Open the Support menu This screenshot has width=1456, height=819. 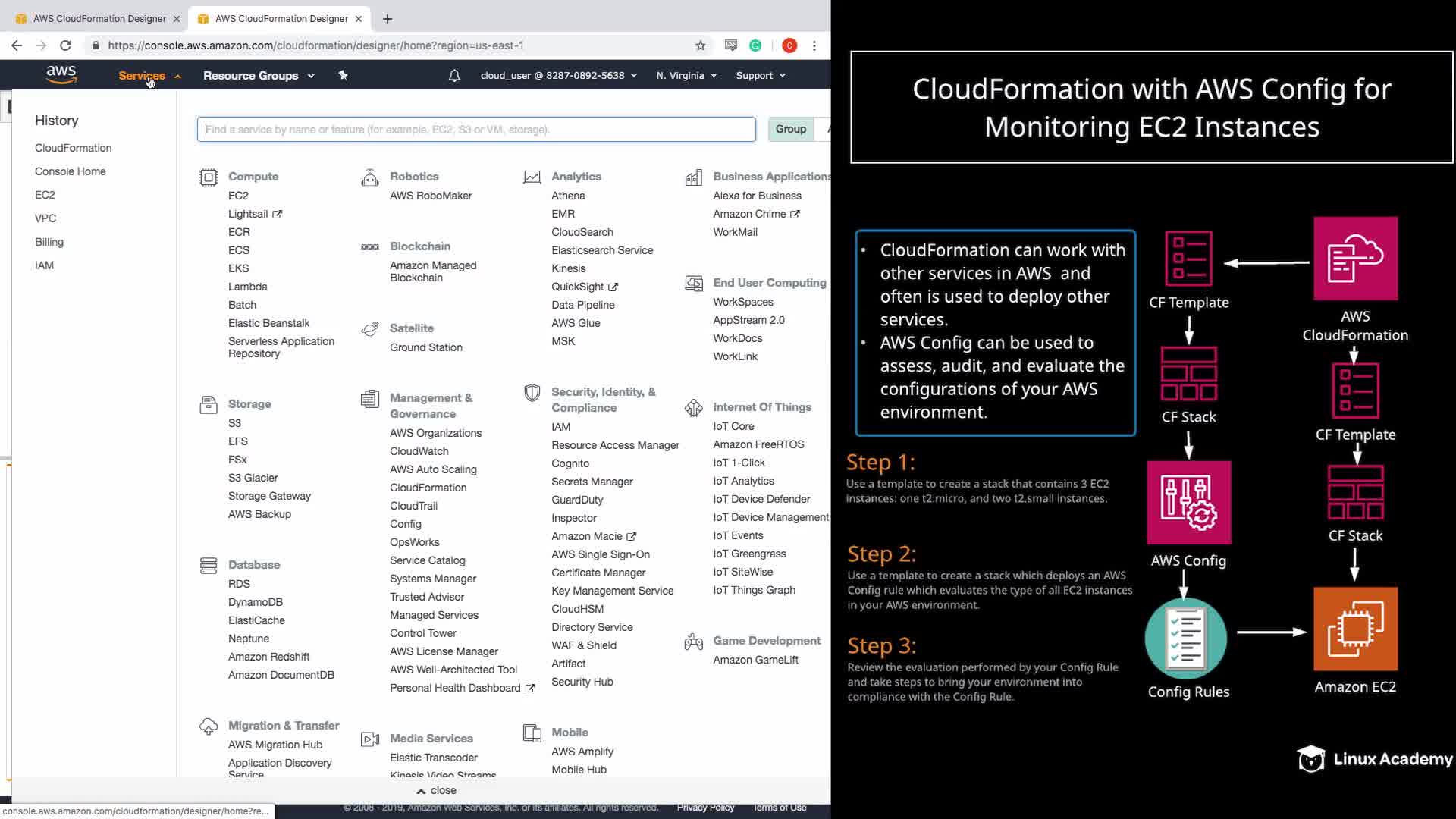[x=760, y=75]
